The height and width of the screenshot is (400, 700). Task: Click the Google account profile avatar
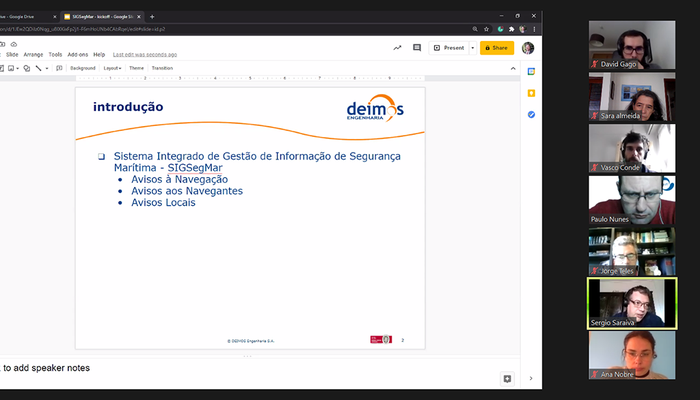click(528, 47)
